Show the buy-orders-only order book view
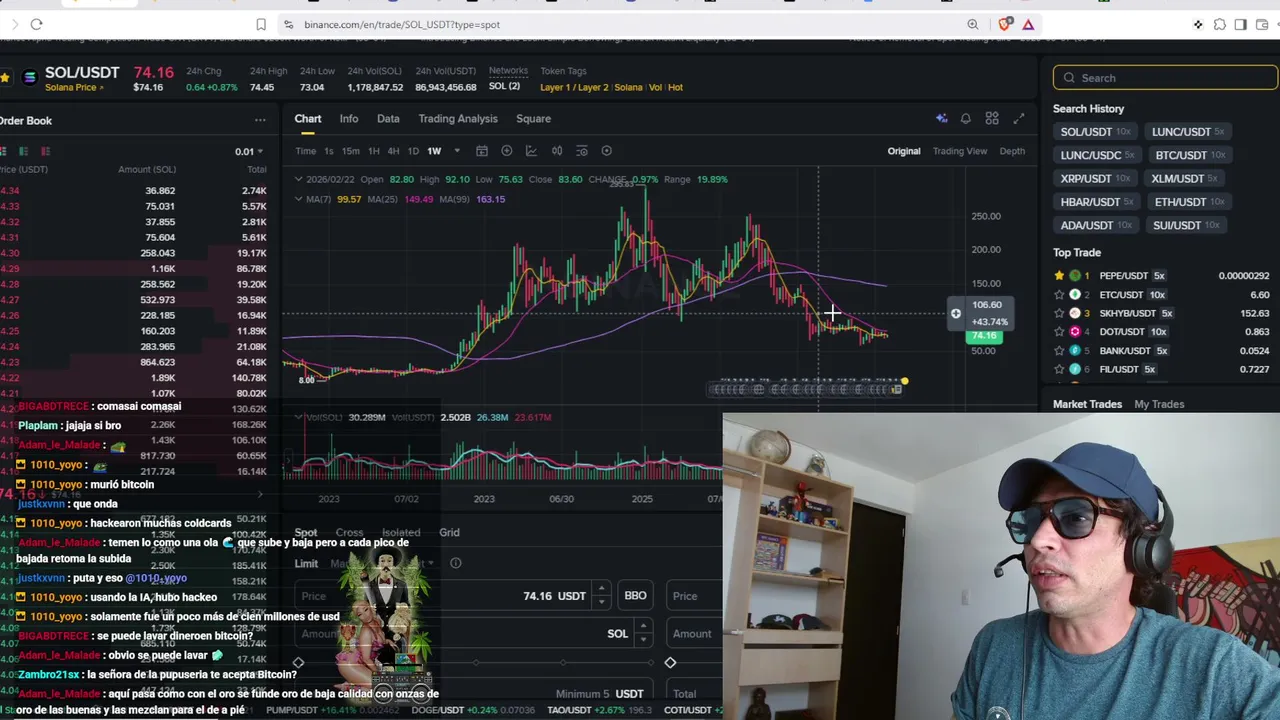 point(24,151)
